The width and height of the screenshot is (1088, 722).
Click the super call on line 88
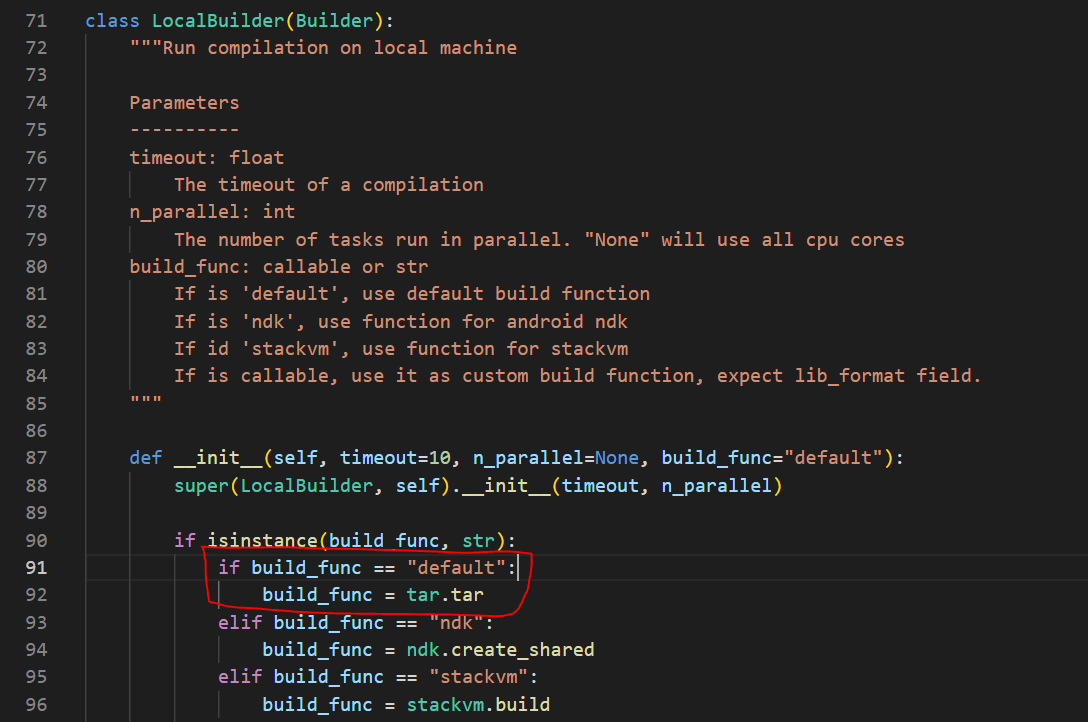click(201, 485)
